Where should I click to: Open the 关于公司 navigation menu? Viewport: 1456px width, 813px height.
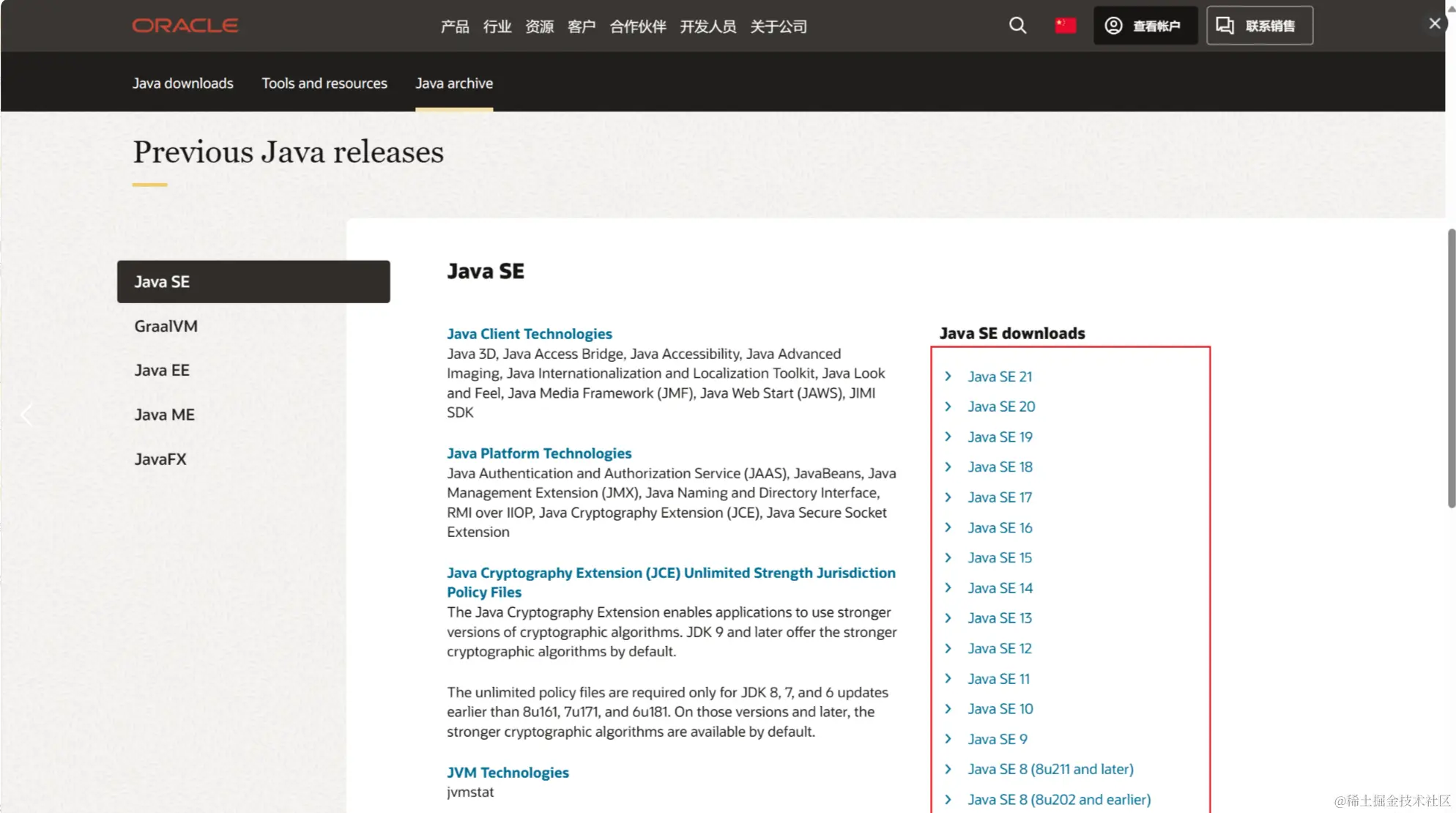point(778,26)
